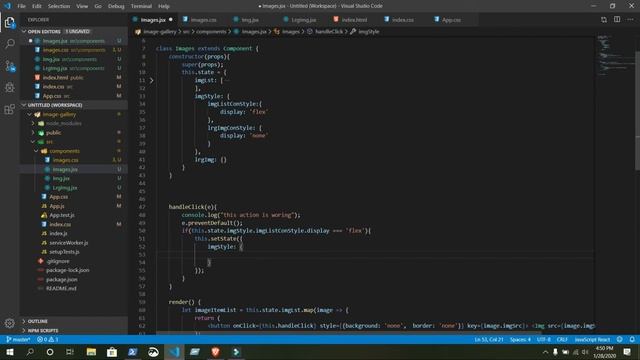This screenshot has width=640, height=360.
Task: Open the Terminal menu
Action: tap(141, 6)
